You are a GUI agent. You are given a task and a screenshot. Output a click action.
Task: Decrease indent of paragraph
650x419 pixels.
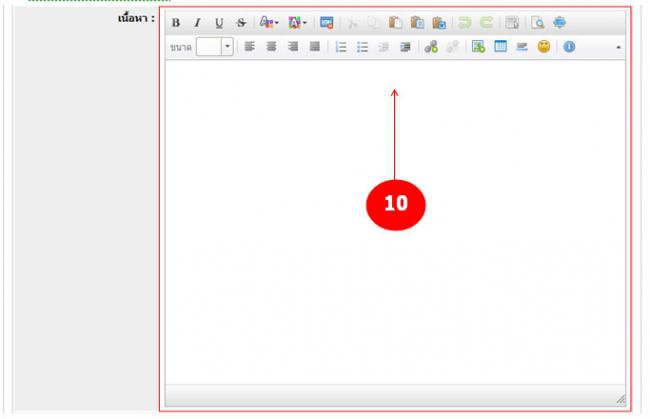[384, 47]
